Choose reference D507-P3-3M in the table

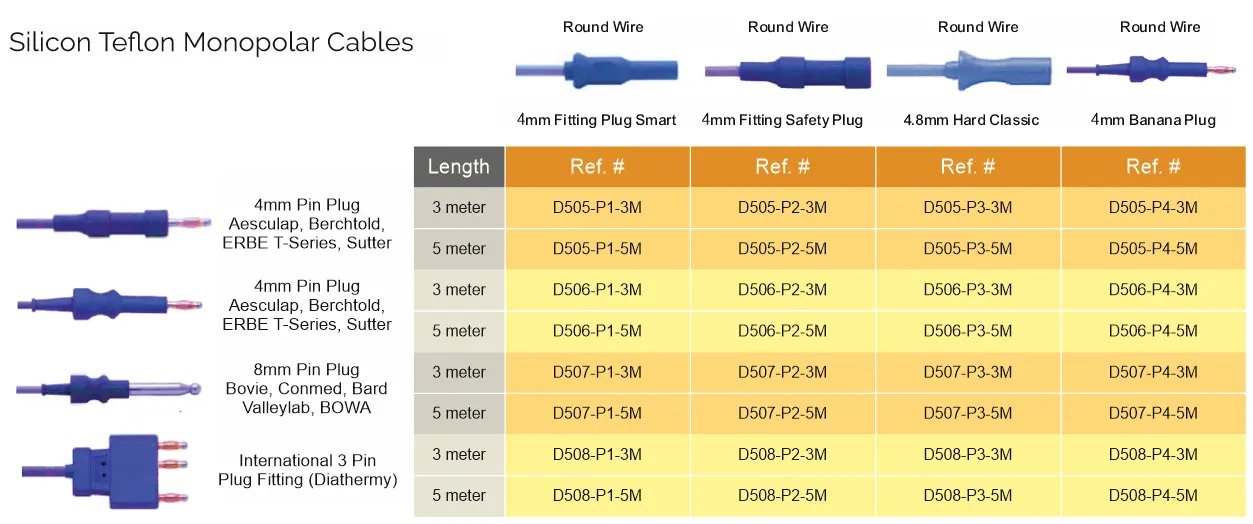pos(967,372)
